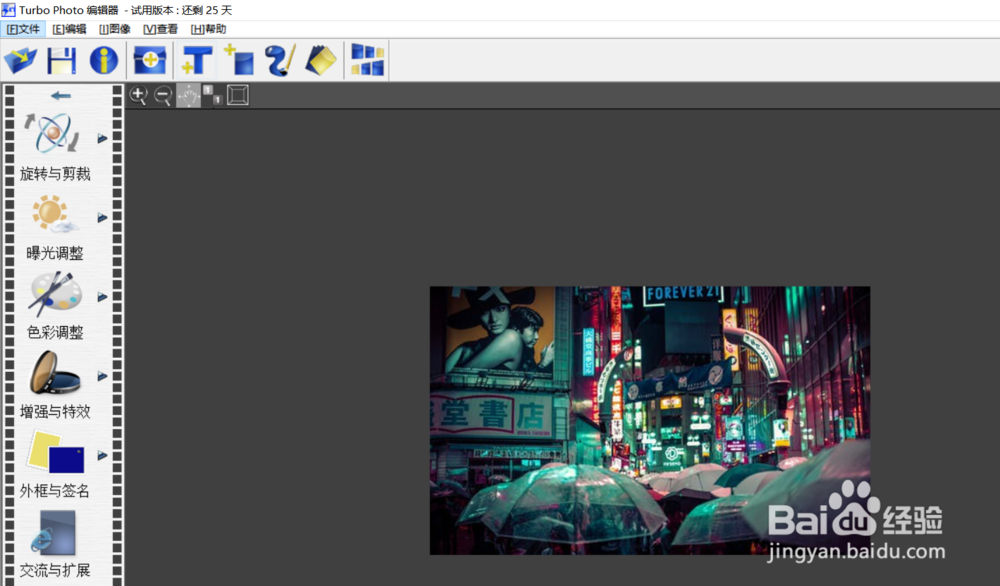Screen dimensions: 1000x586
Task: Click the 增强与特效 lens icon
Action: pyautogui.click(x=55, y=372)
